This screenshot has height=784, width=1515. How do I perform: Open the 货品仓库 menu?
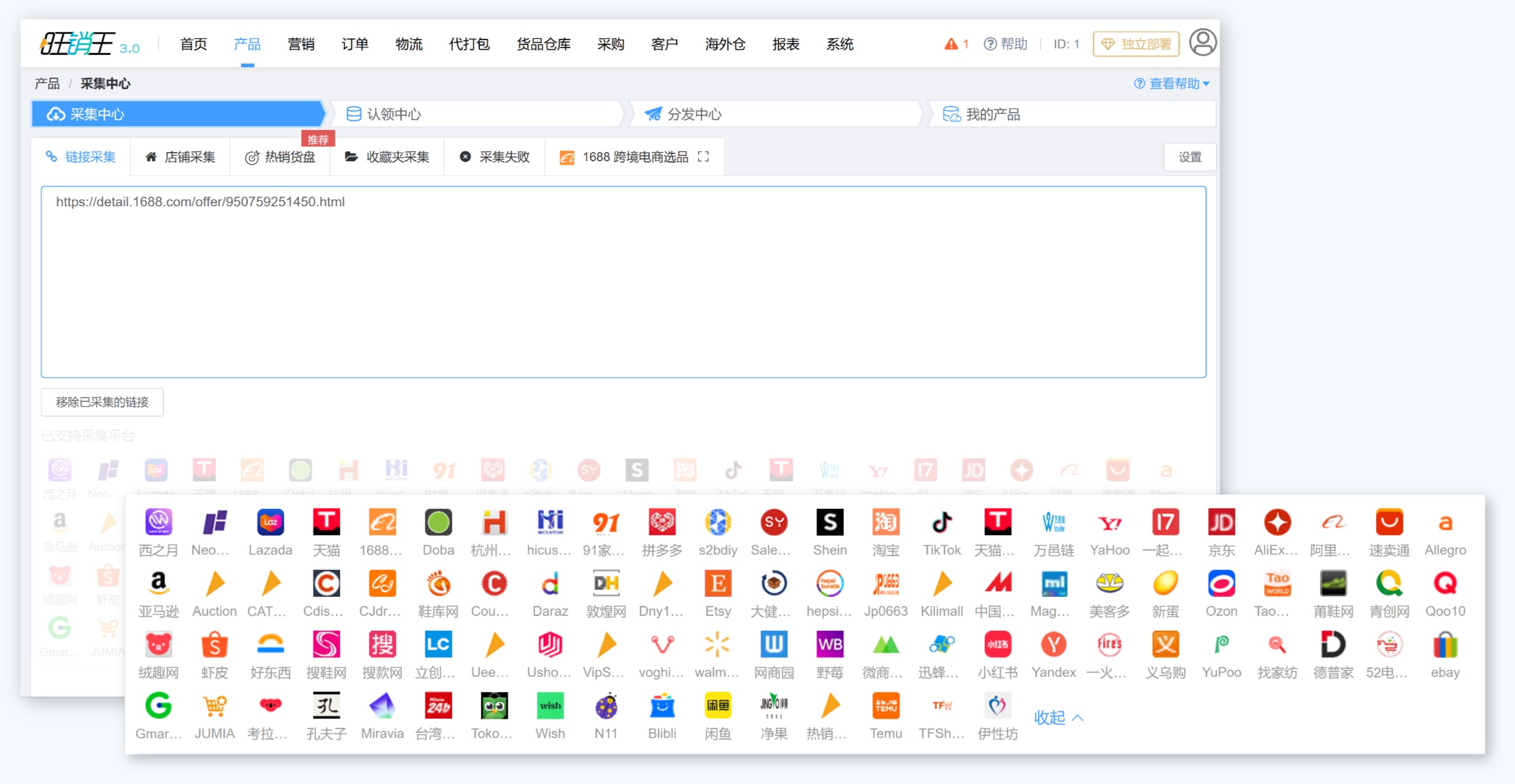(543, 44)
